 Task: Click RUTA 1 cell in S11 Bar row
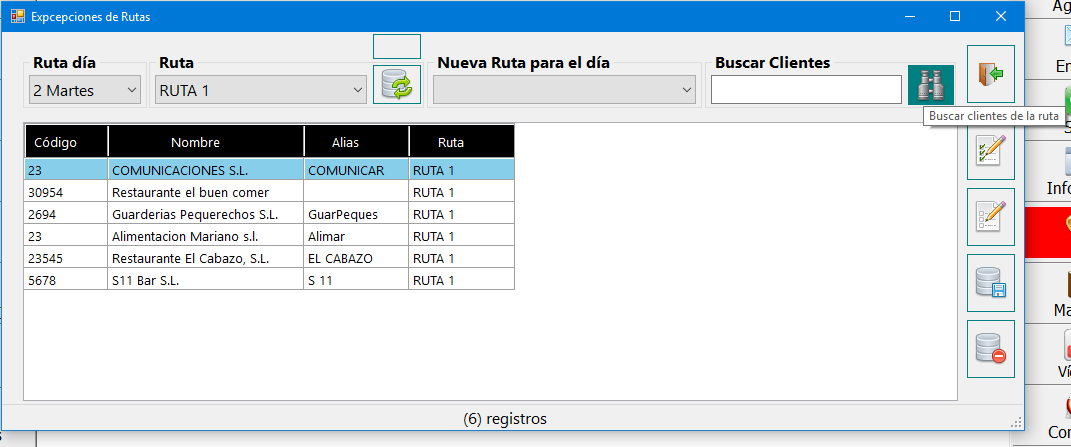(x=462, y=280)
